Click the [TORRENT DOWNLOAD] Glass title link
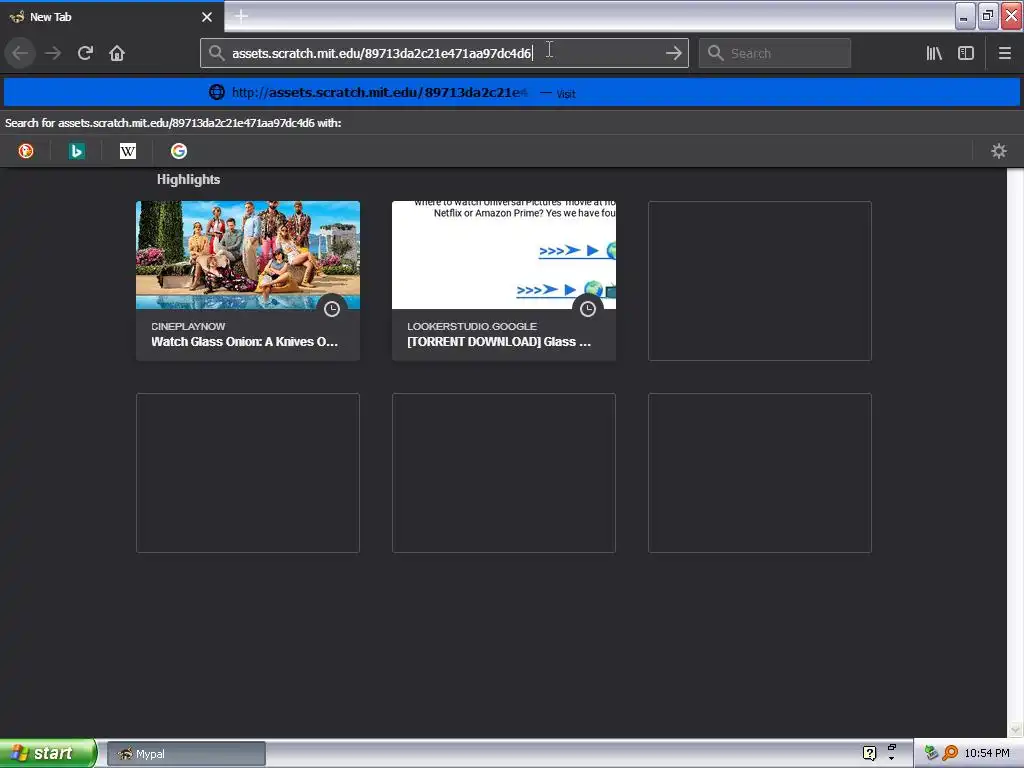The width and height of the screenshot is (1024, 768). tap(498, 342)
